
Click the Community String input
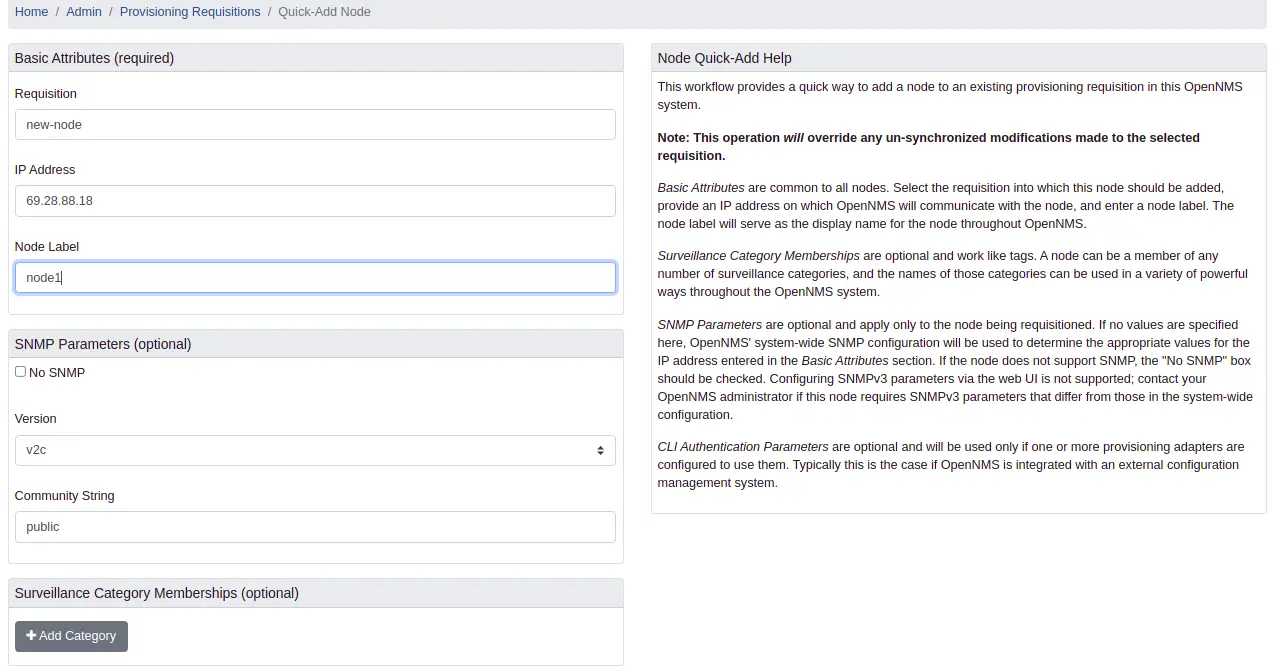[x=315, y=527]
